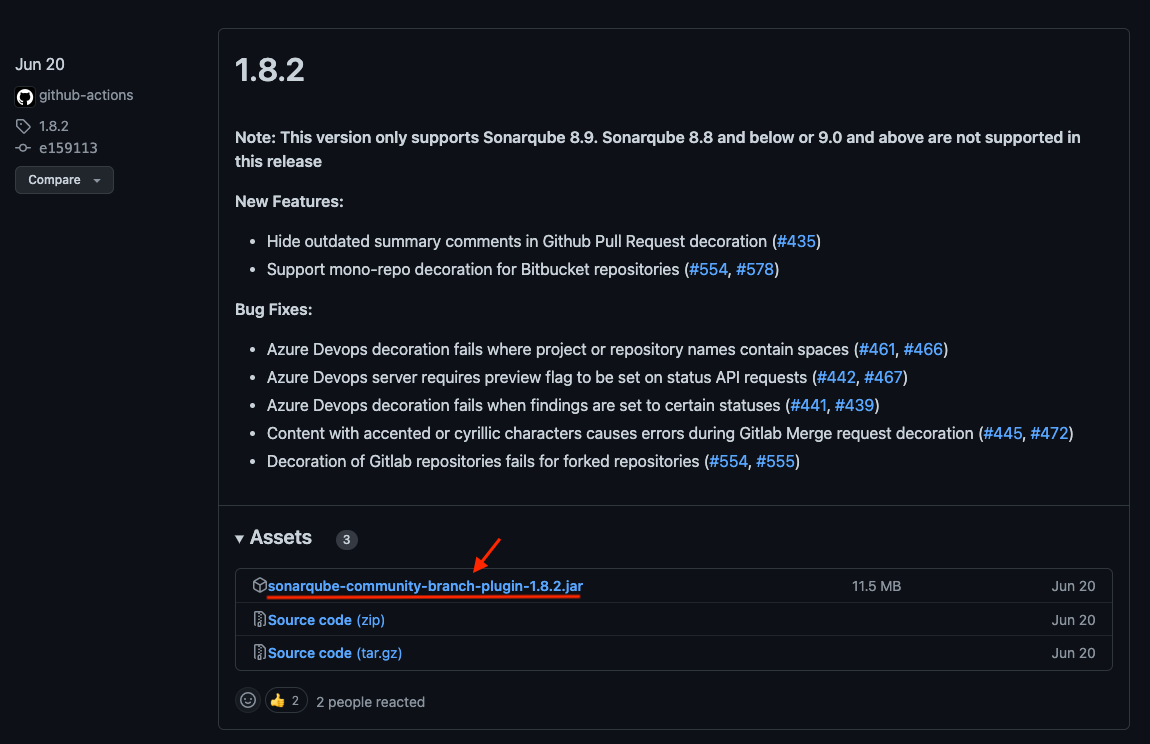Click the thumbs-up emoji in the reaction pill
The width and height of the screenshot is (1150, 744).
pyautogui.click(x=278, y=699)
